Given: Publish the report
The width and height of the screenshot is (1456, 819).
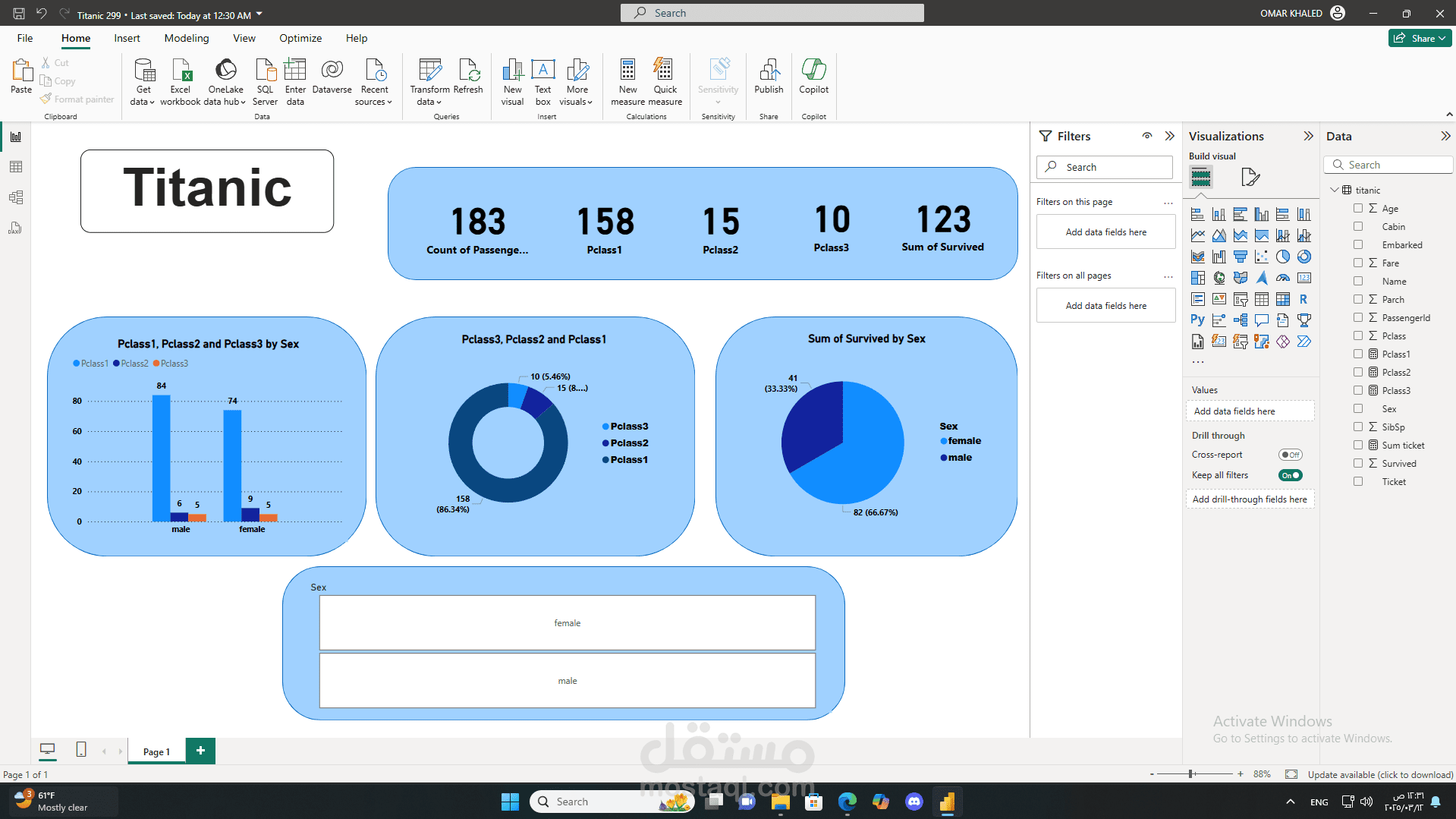Looking at the screenshot, I should (769, 76).
